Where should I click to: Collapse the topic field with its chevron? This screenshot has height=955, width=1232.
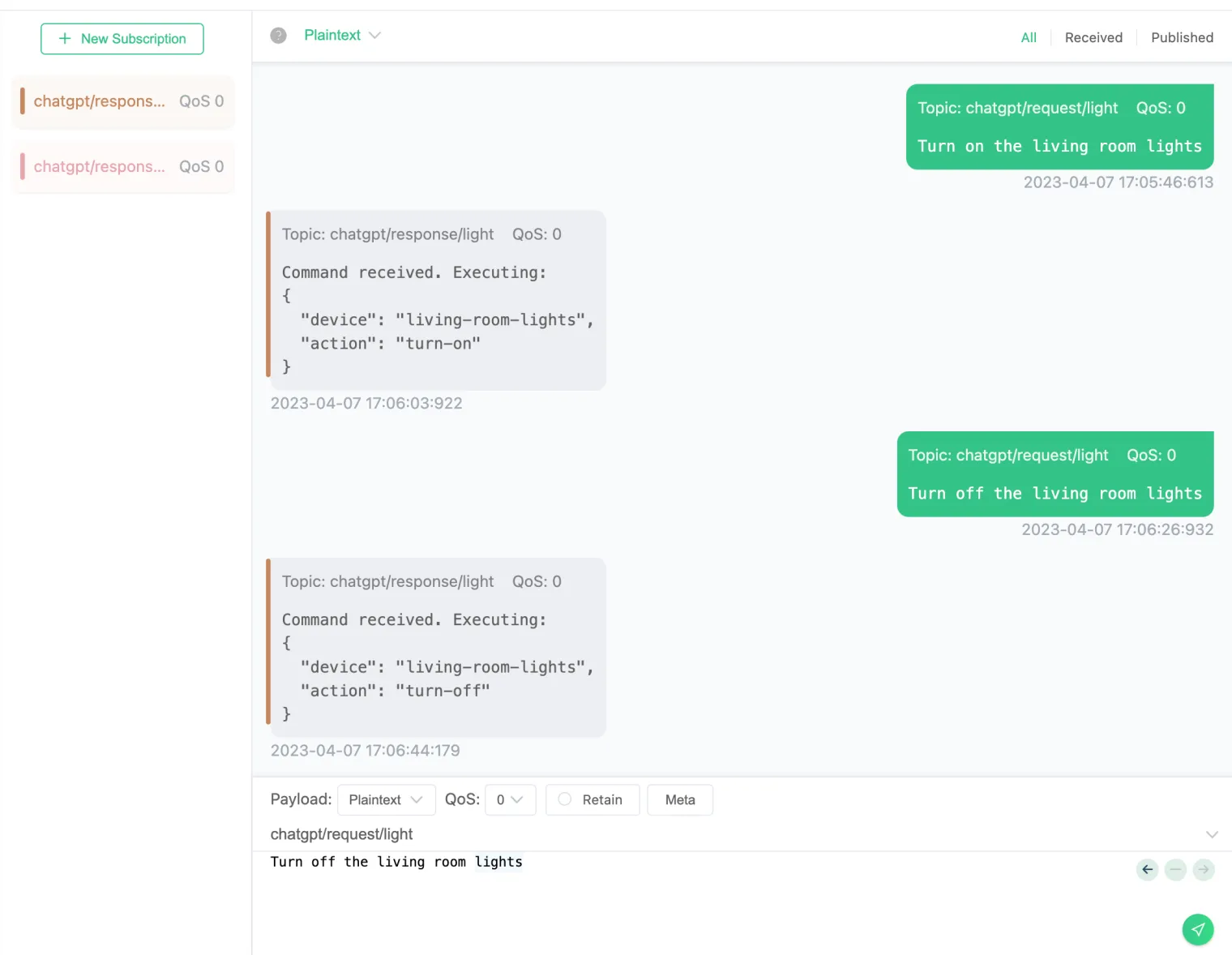pos(1212,833)
